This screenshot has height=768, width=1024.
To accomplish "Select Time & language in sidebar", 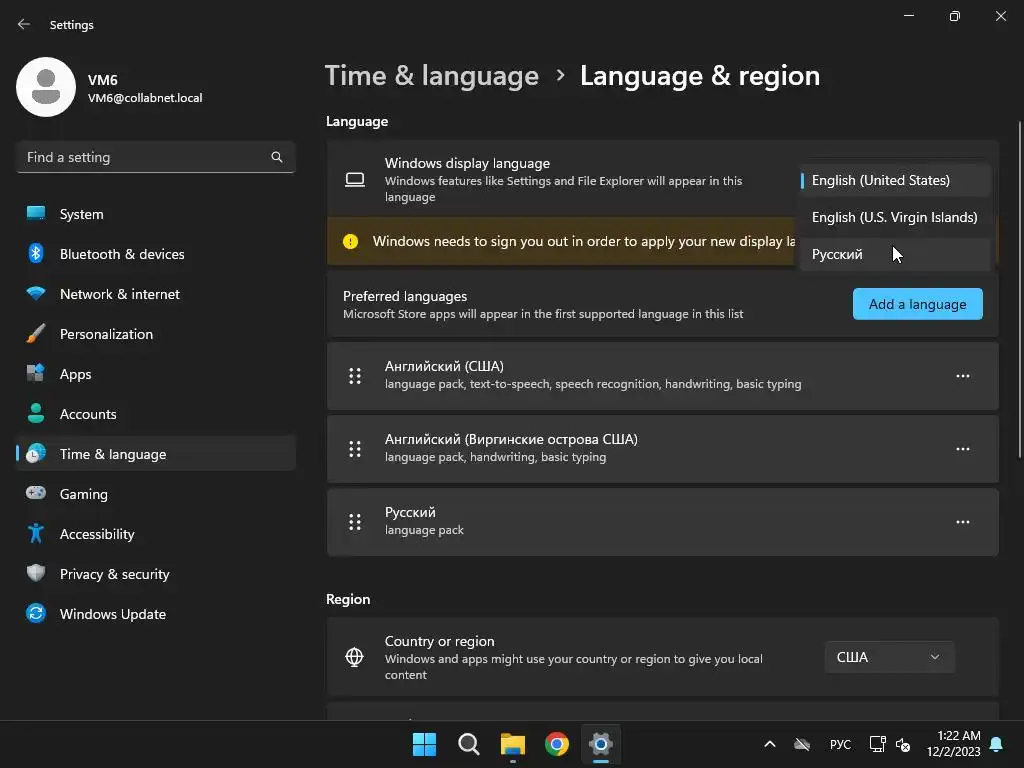I will click(155, 454).
